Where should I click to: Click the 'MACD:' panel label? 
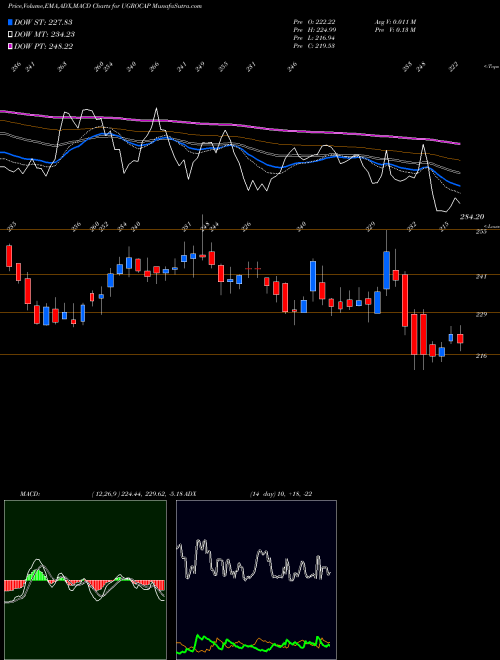click(30, 494)
